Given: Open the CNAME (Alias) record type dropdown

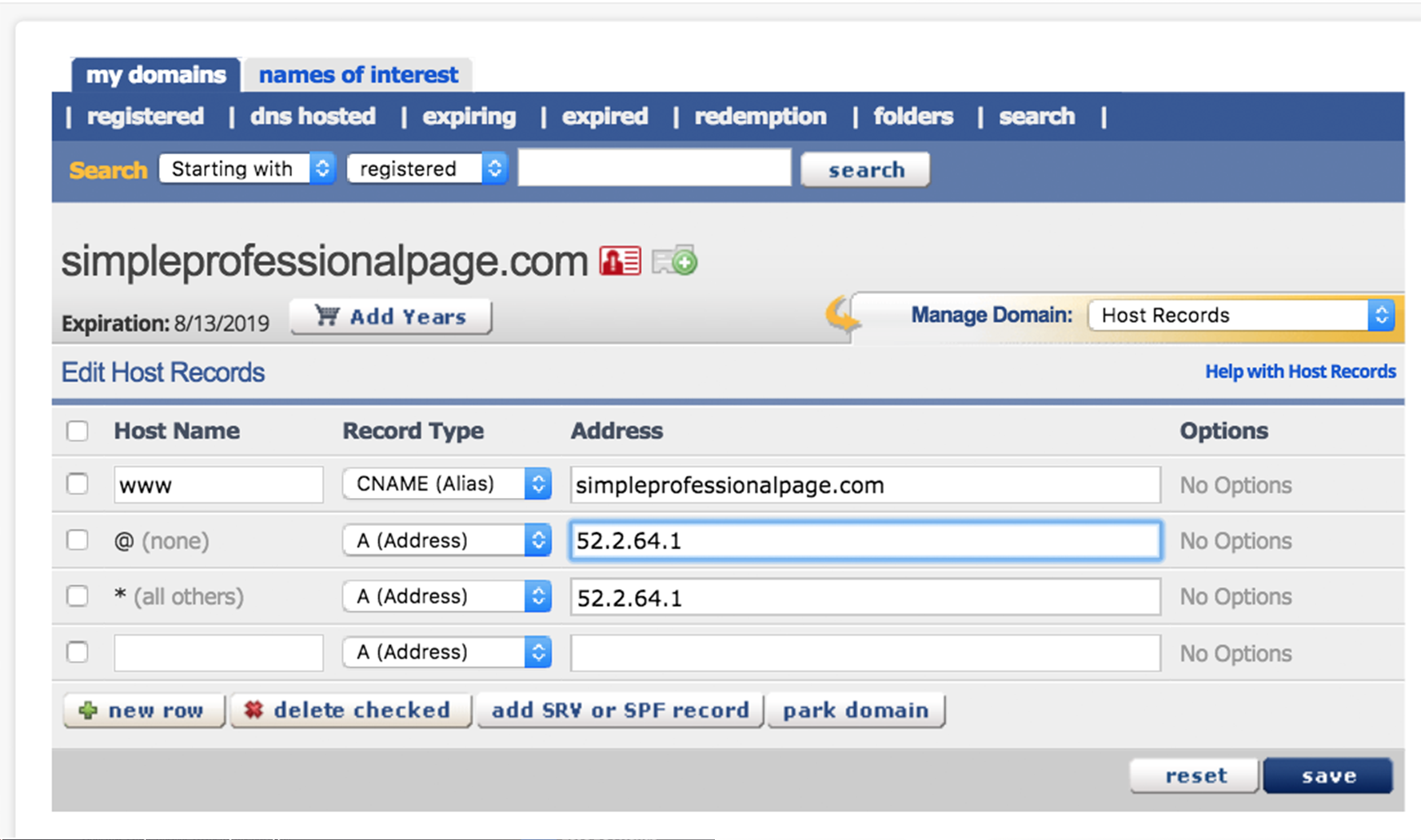Looking at the screenshot, I should [446, 484].
